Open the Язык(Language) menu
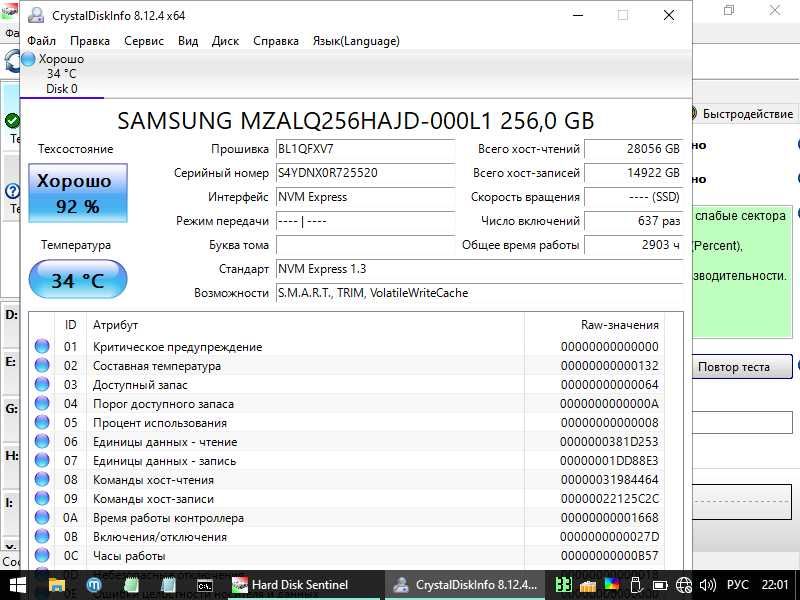This screenshot has width=800, height=600. pos(356,41)
